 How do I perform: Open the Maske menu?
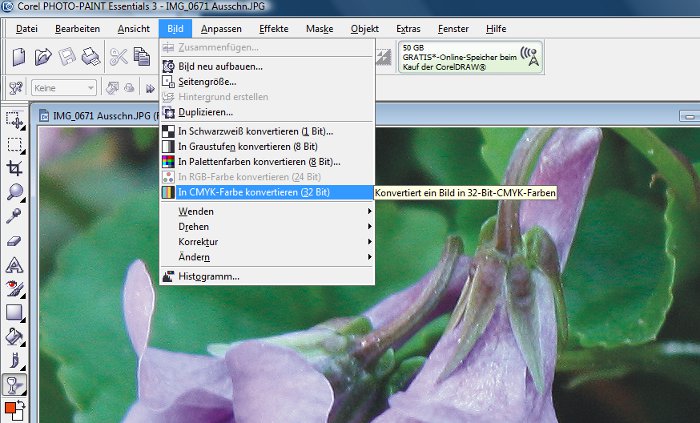click(319, 29)
